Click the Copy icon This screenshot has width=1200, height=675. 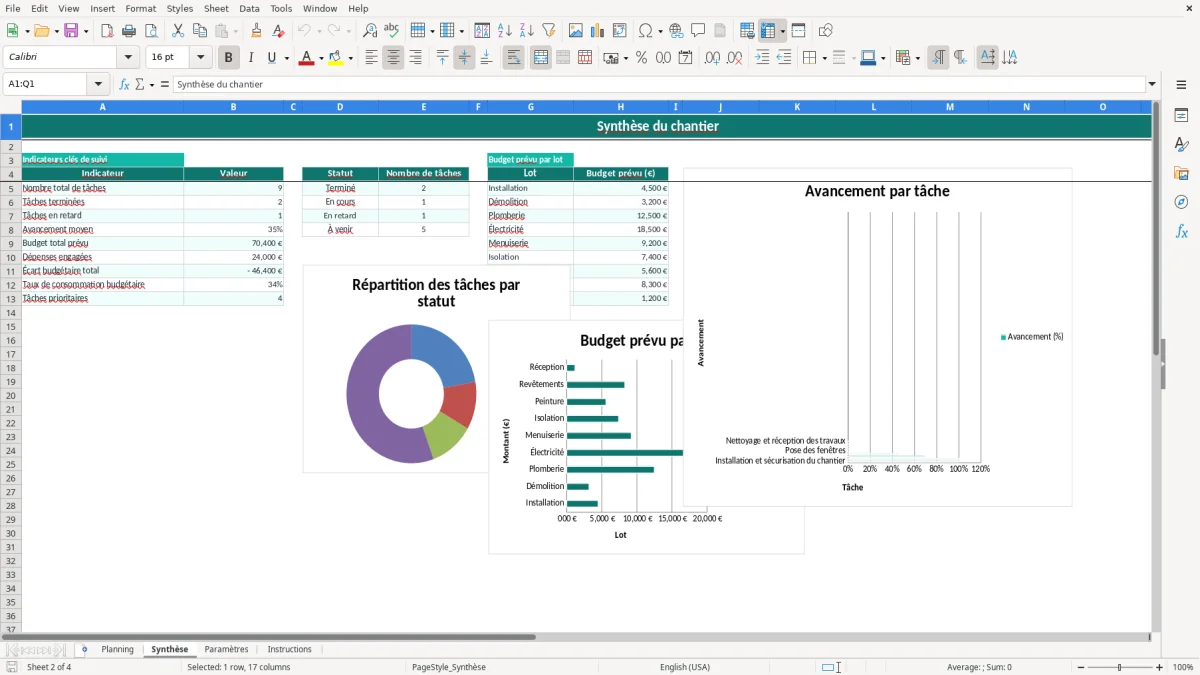point(200,31)
